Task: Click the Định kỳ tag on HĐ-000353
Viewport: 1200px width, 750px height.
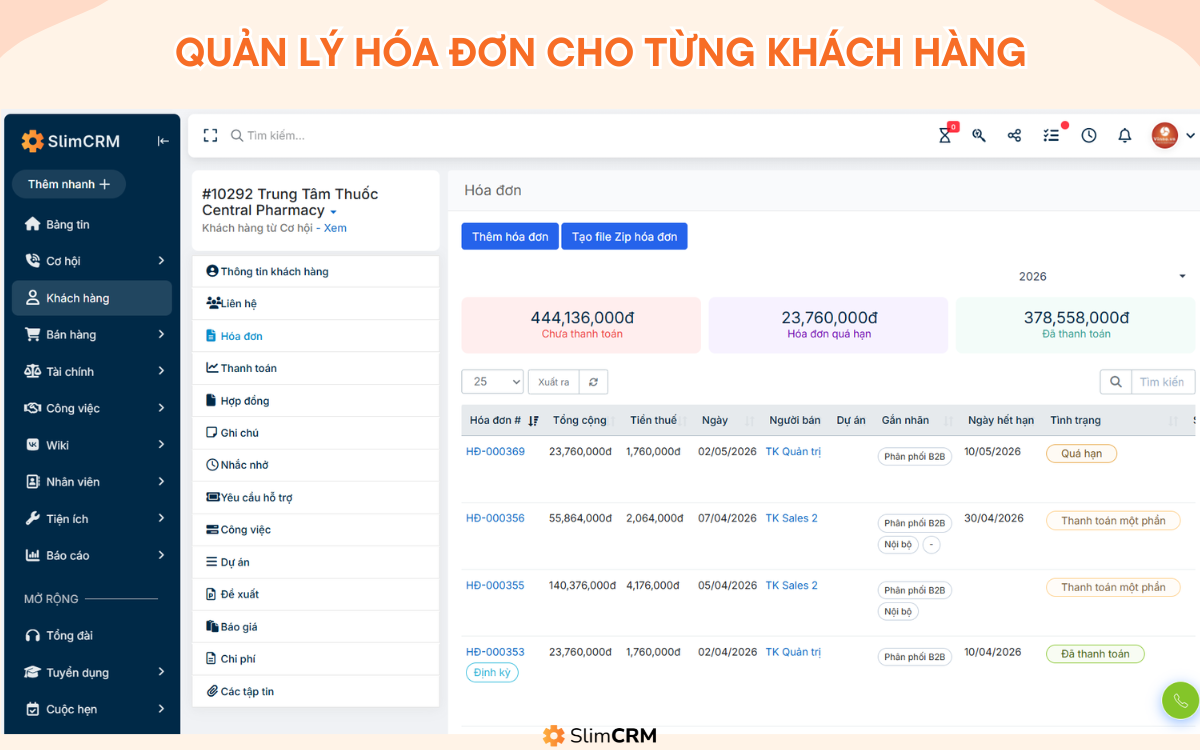Action: click(x=492, y=673)
